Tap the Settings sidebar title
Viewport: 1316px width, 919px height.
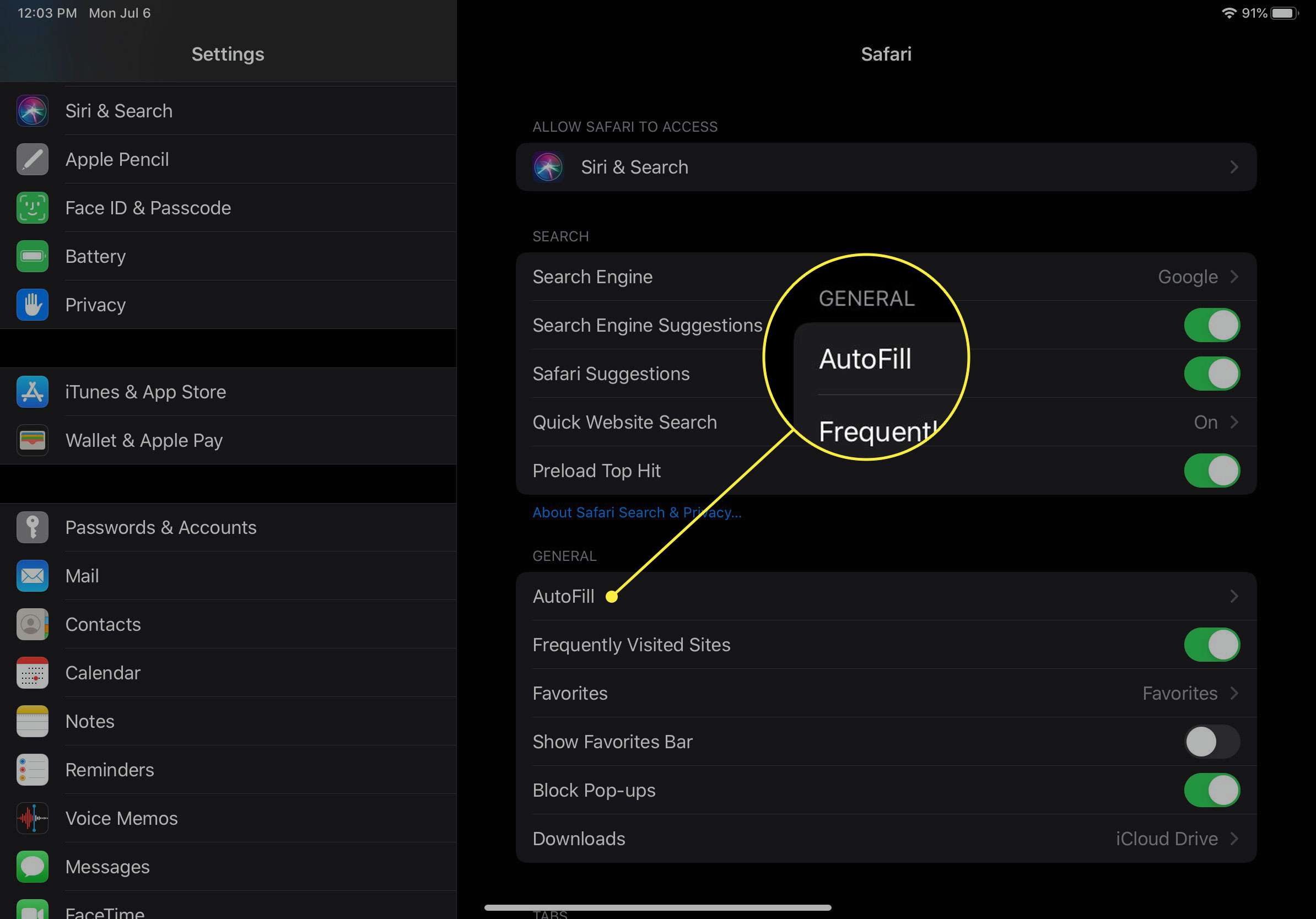click(228, 54)
